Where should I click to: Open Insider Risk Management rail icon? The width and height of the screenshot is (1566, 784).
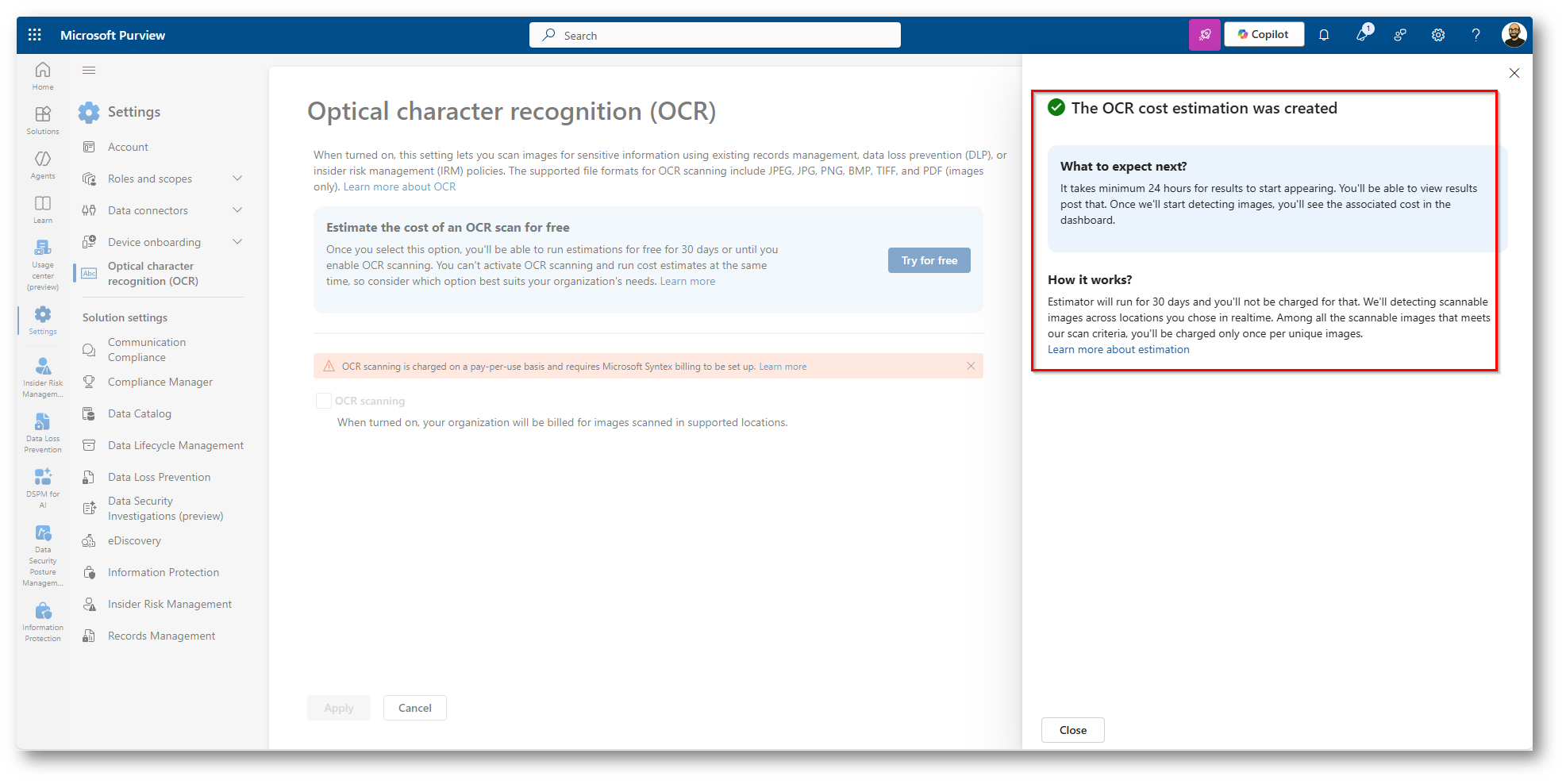[43, 377]
